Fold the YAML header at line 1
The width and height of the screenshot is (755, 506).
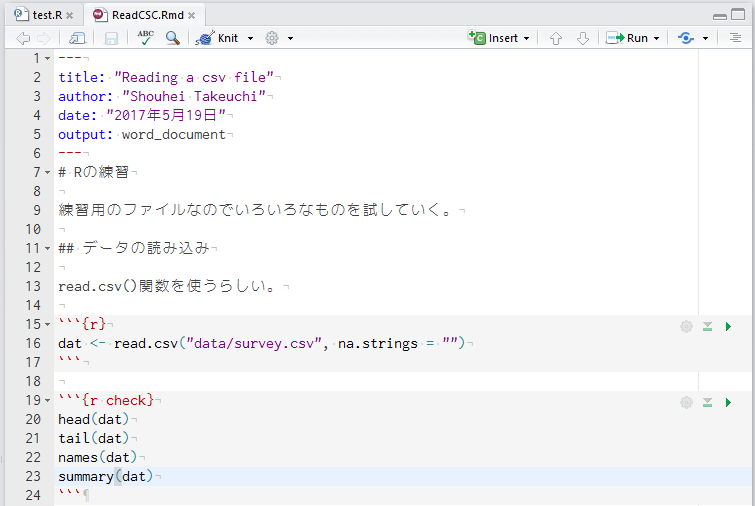(x=49, y=59)
